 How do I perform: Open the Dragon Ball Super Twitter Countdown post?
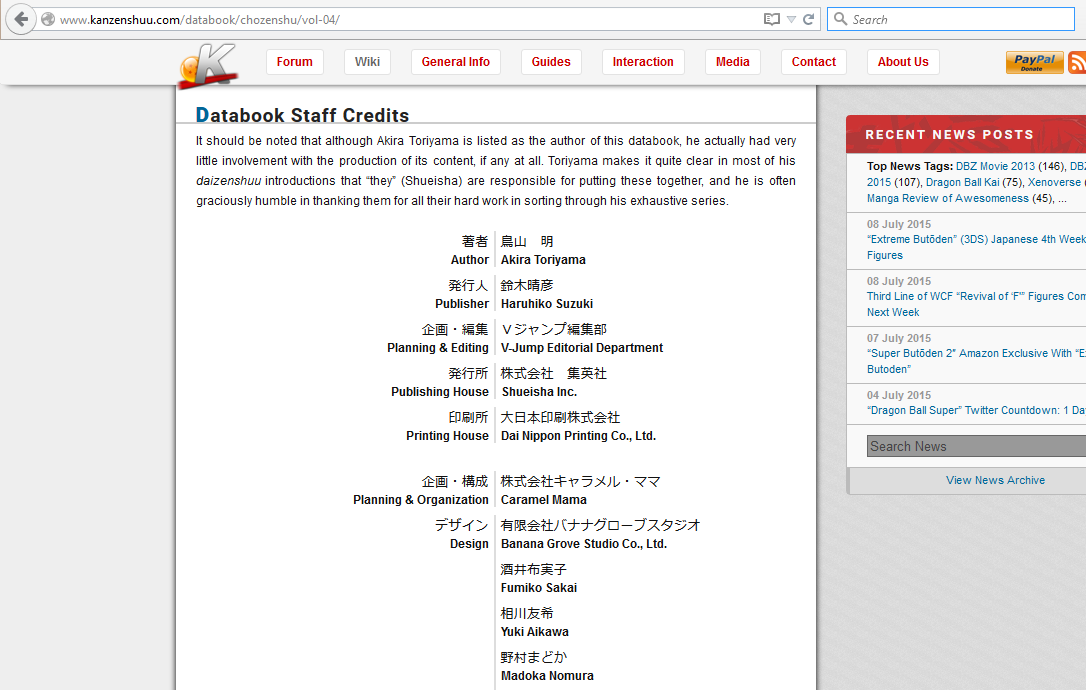pos(977,410)
